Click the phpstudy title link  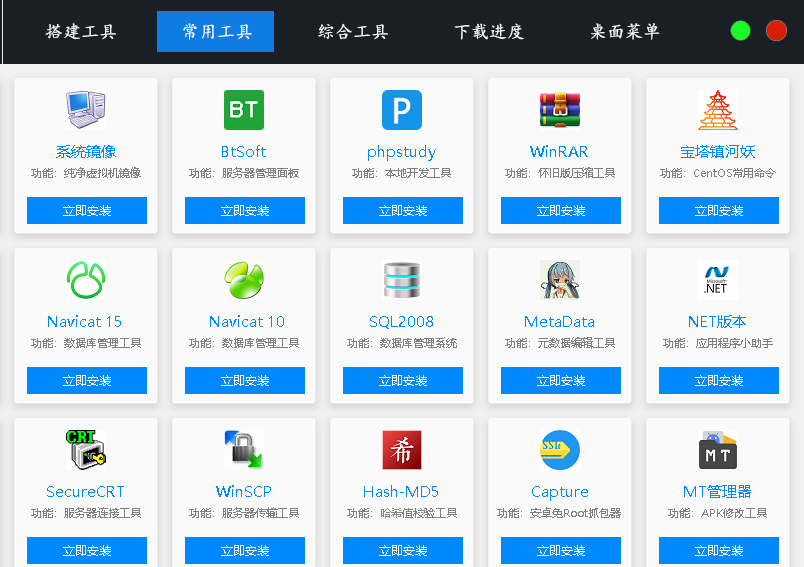401,152
